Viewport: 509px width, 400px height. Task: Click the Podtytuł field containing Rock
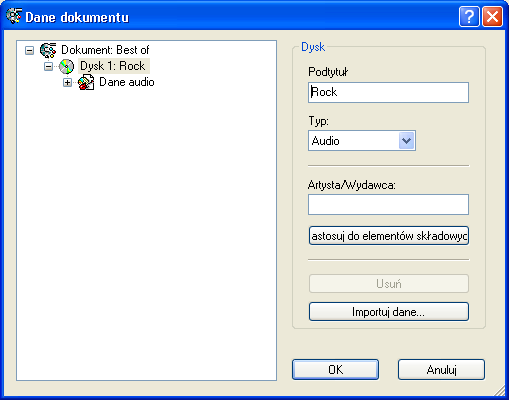[388, 92]
